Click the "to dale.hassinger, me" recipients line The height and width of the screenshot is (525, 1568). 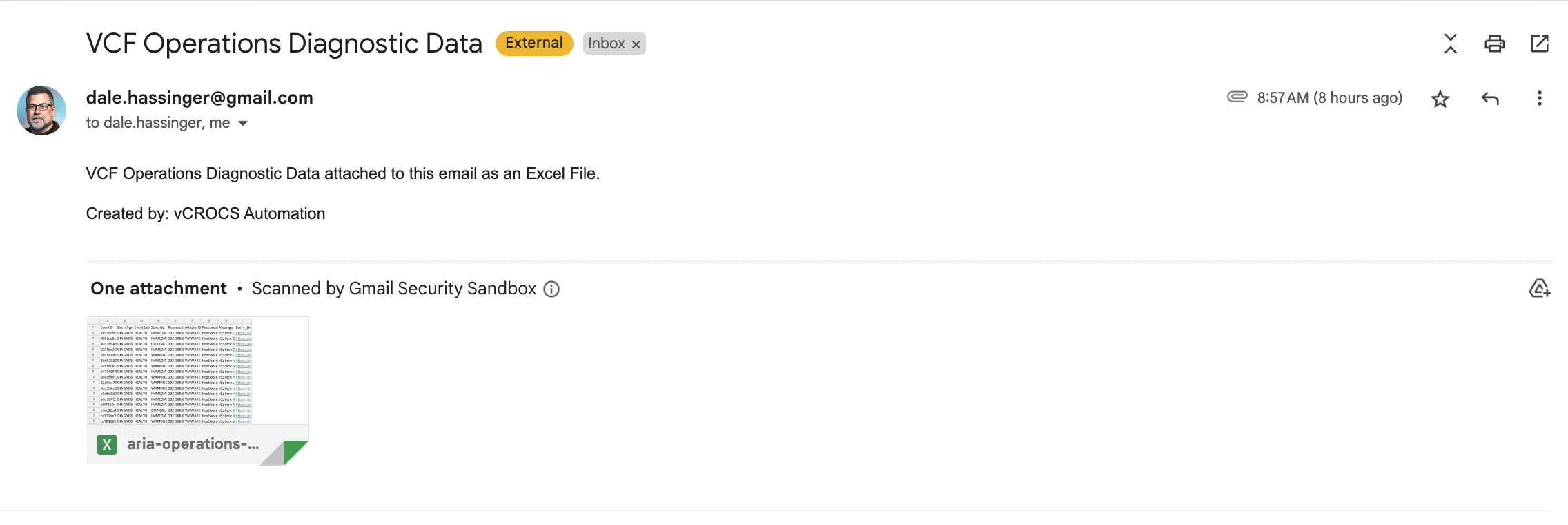[x=157, y=123]
